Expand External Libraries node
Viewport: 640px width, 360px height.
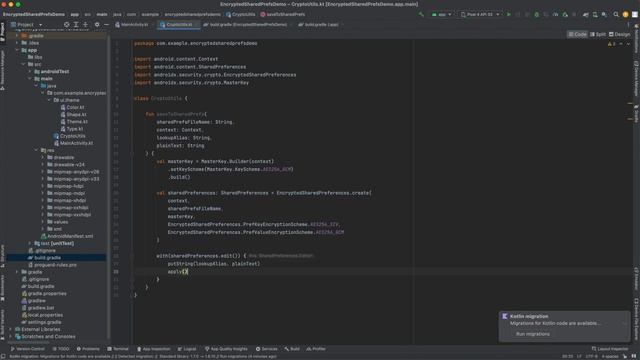point(11,329)
